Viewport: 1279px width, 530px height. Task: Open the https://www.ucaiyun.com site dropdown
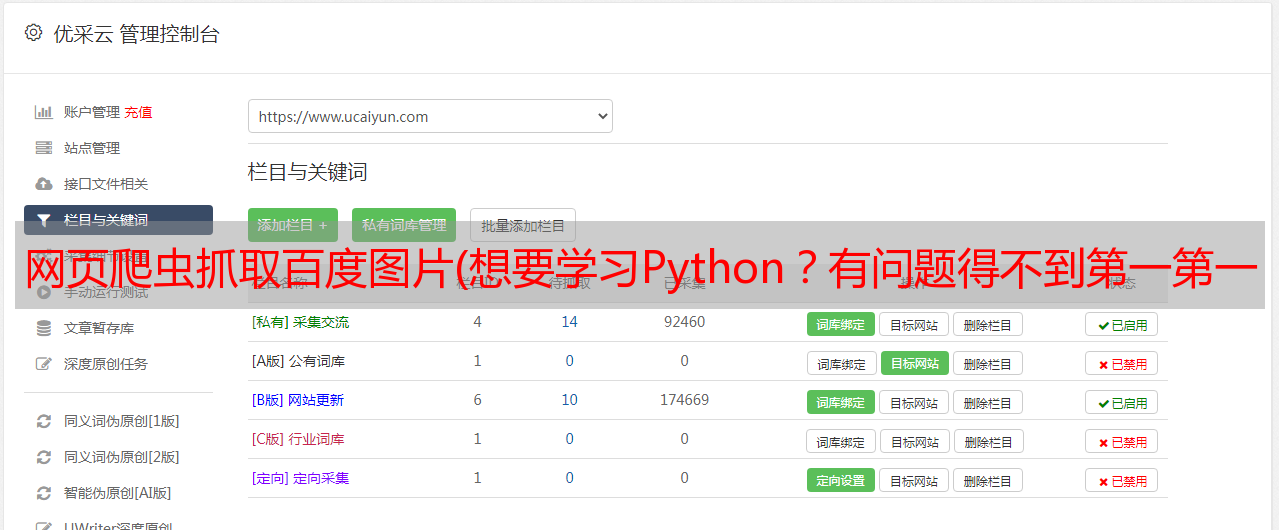[x=430, y=116]
